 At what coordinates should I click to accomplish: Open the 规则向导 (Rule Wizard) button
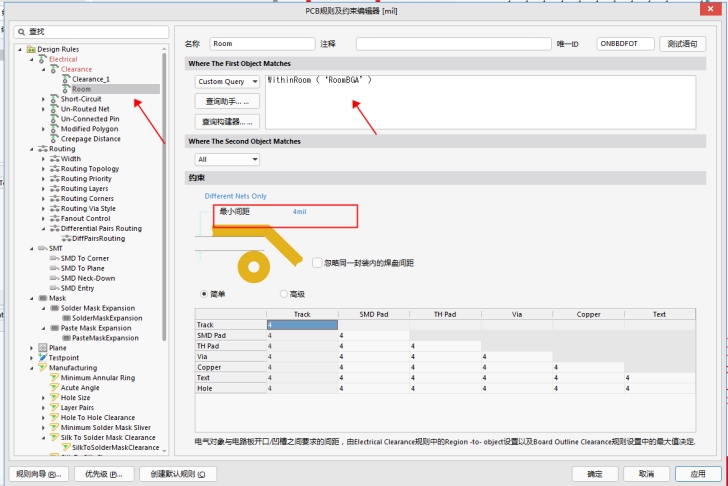click(x=38, y=474)
